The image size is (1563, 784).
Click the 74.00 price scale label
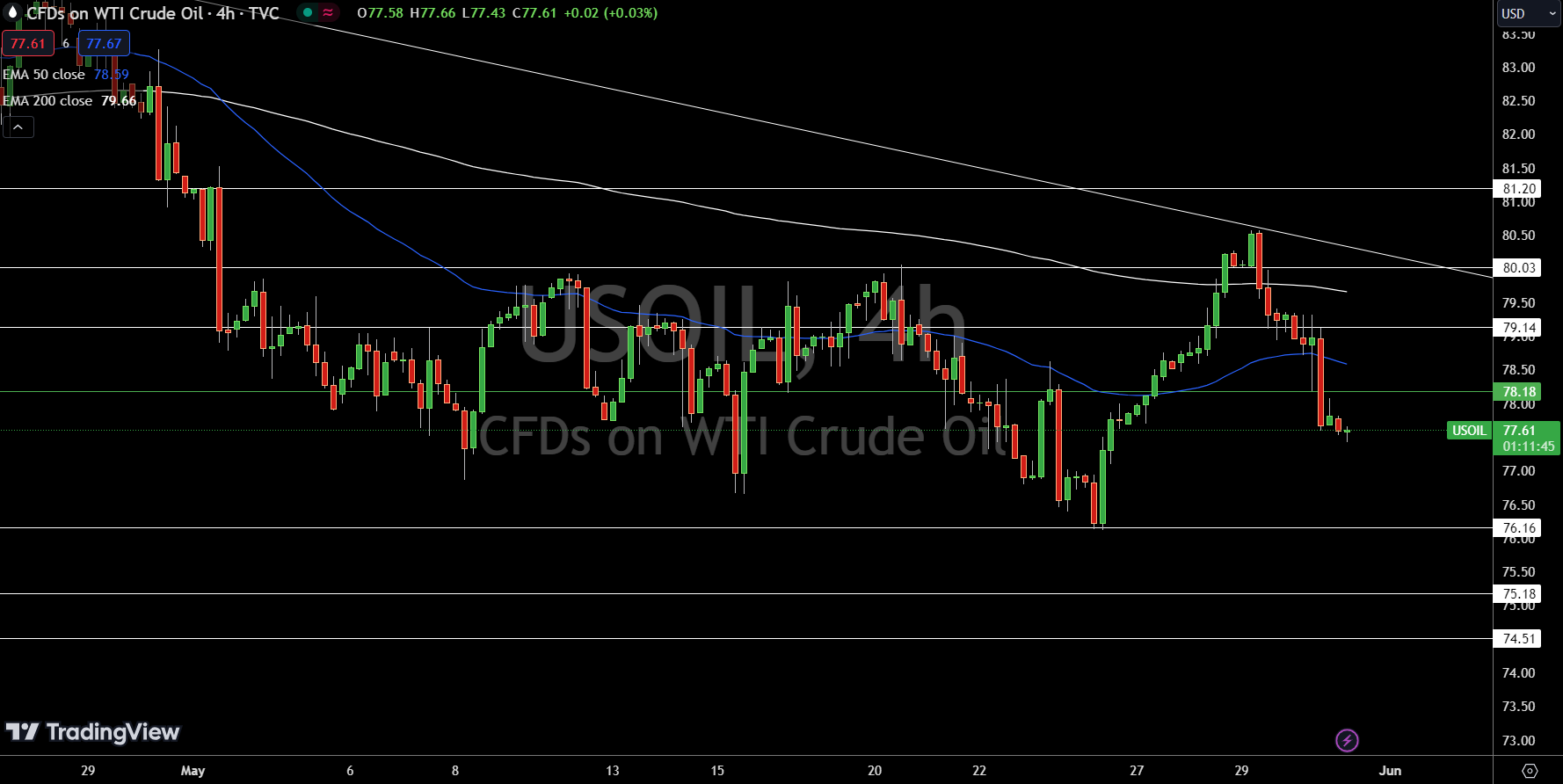pyautogui.click(x=1518, y=673)
